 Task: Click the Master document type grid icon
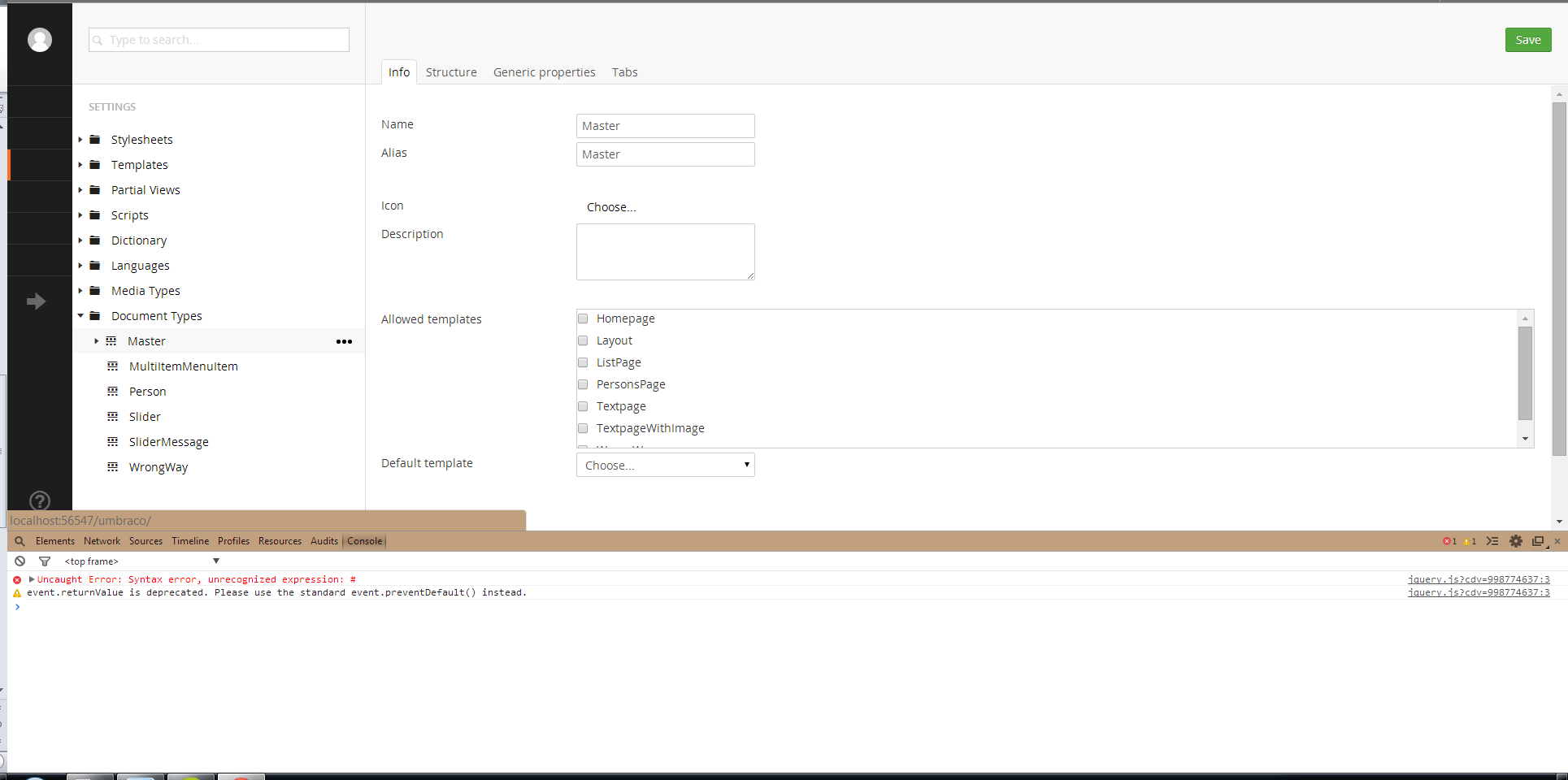[111, 341]
